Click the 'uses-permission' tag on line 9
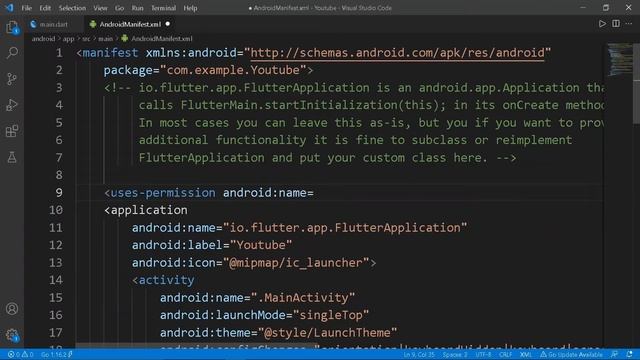 click(163, 193)
